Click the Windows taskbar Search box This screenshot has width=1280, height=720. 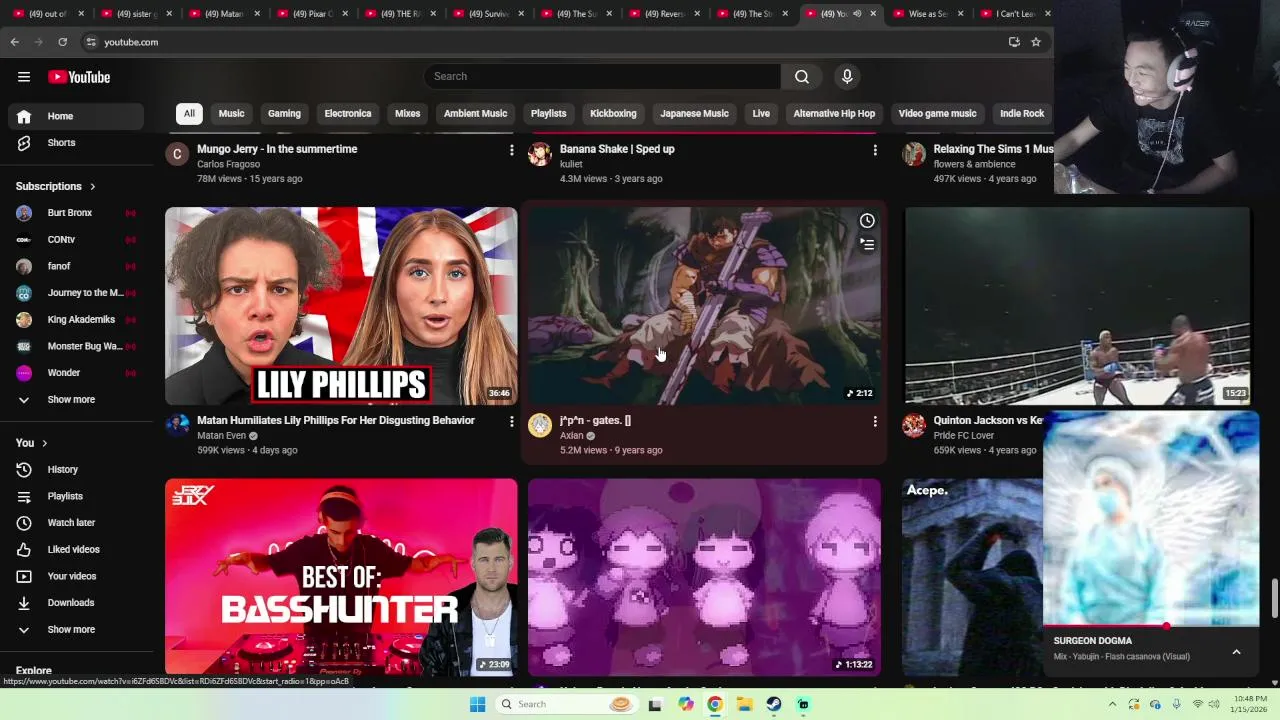pyautogui.click(x=567, y=704)
